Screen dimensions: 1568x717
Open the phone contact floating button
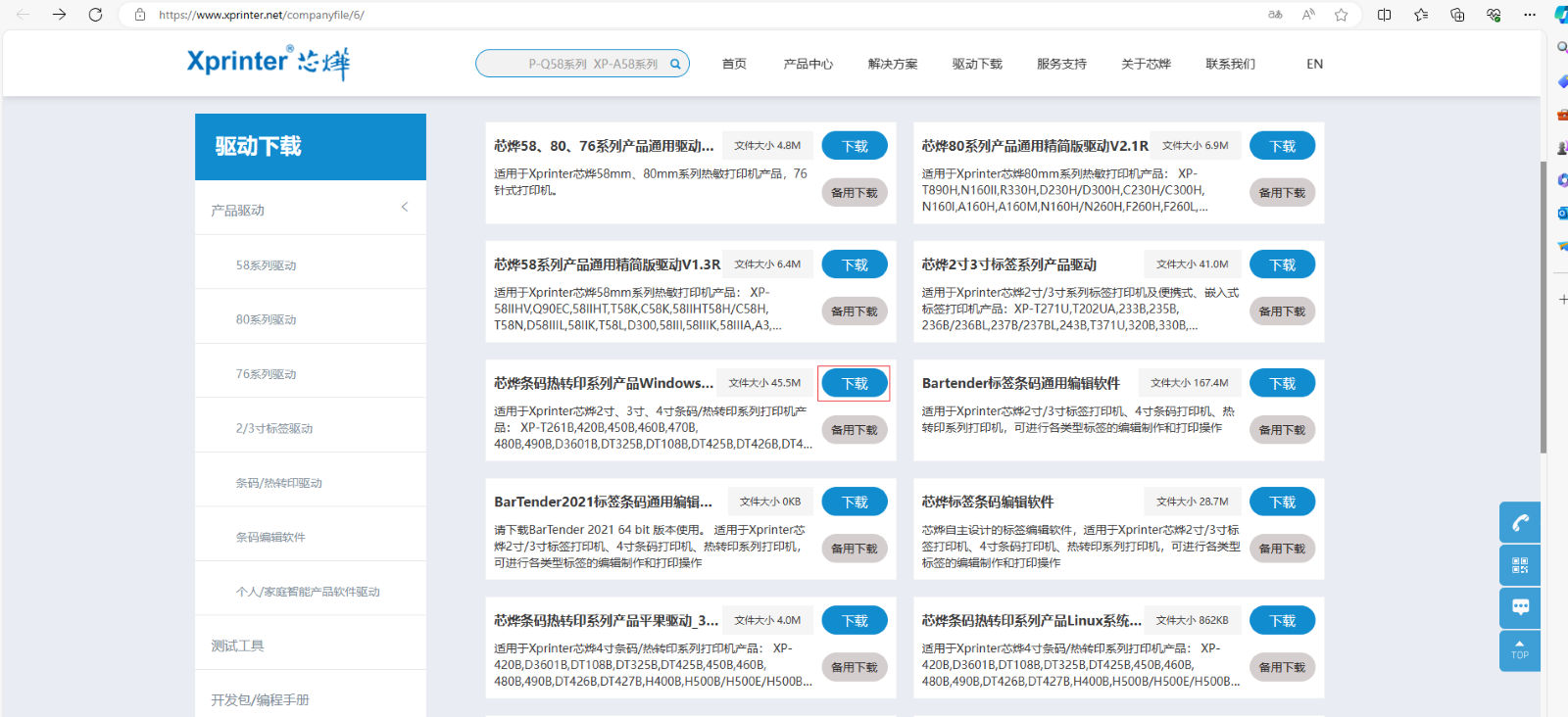click(x=1520, y=522)
